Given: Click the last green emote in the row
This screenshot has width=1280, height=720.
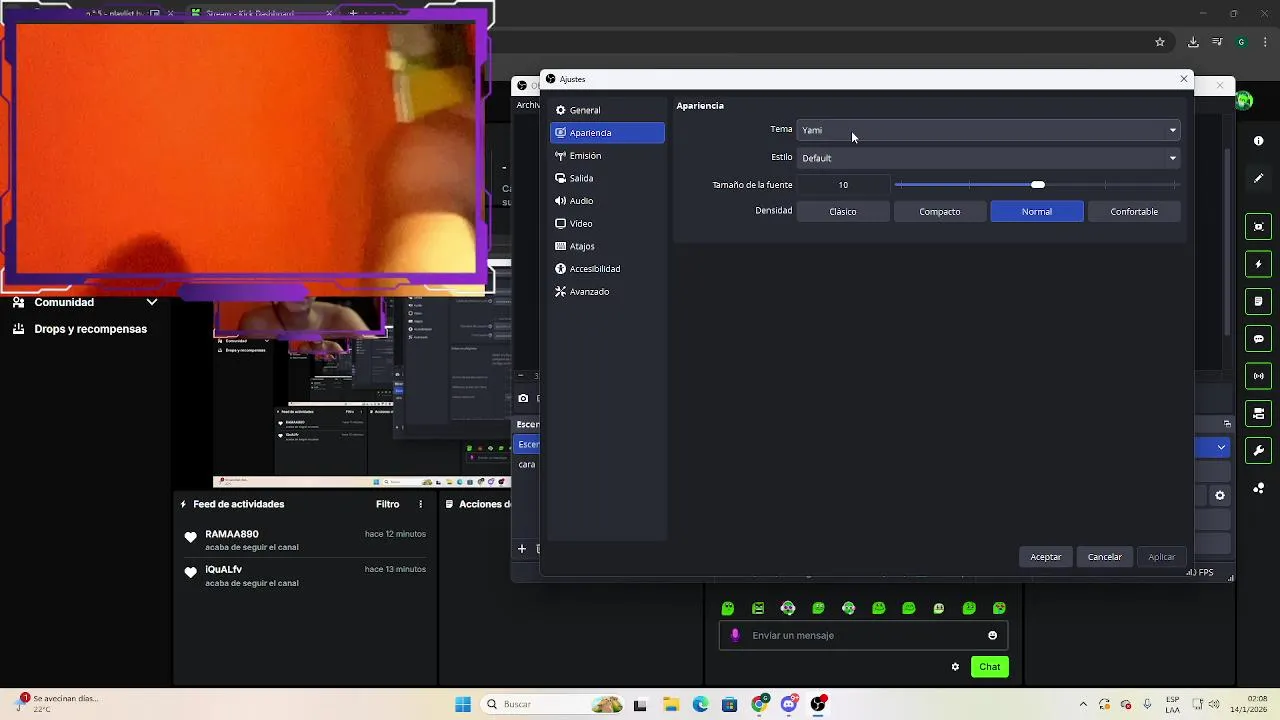Looking at the screenshot, I should [999, 608].
